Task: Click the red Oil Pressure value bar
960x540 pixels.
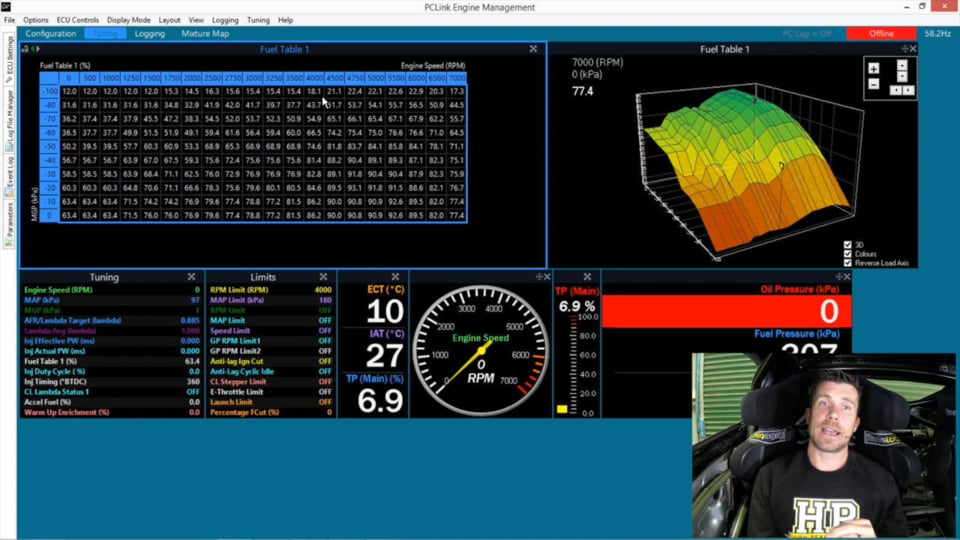Action: click(x=726, y=312)
